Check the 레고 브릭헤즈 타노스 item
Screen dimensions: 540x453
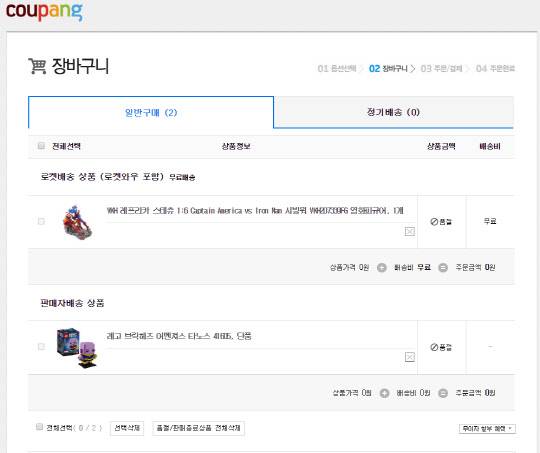pyautogui.click(x=41, y=347)
